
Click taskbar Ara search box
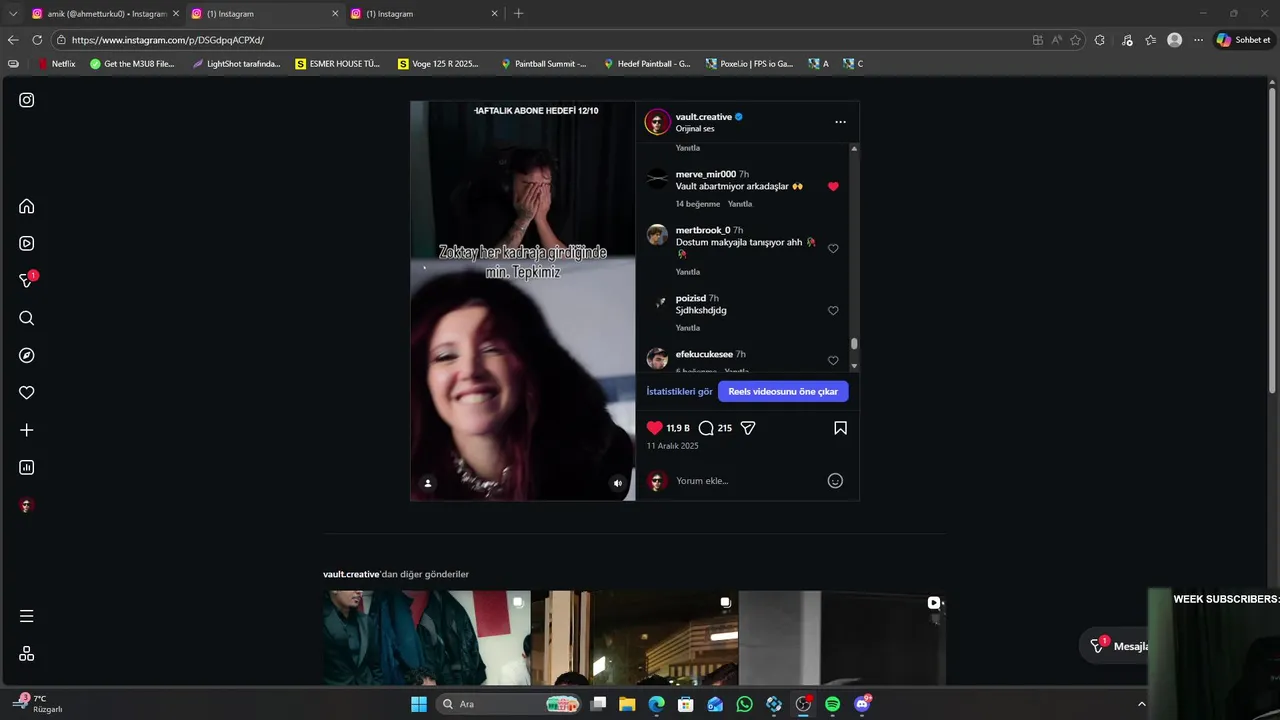tap(509, 704)
